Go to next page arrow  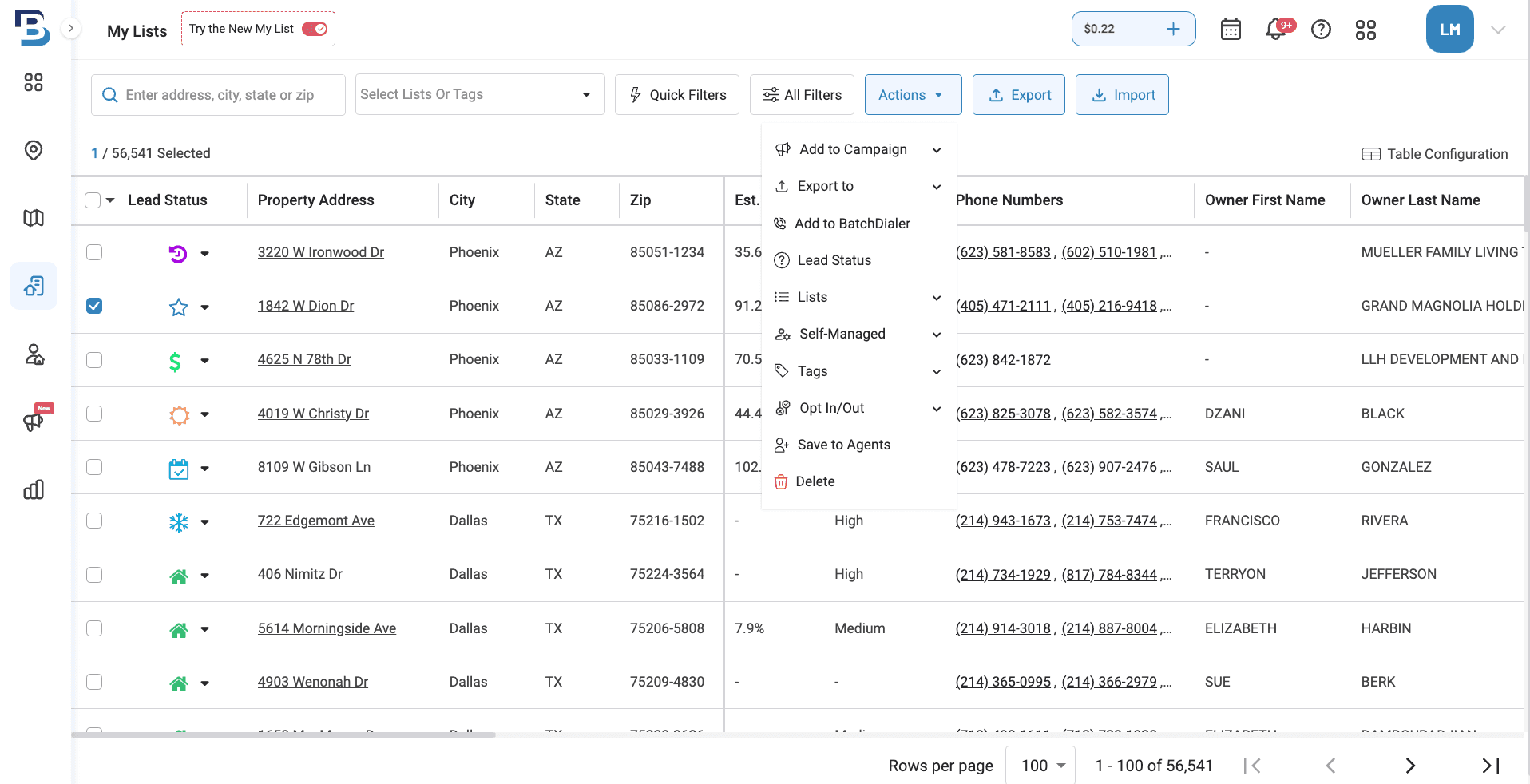coord(1410,766)
